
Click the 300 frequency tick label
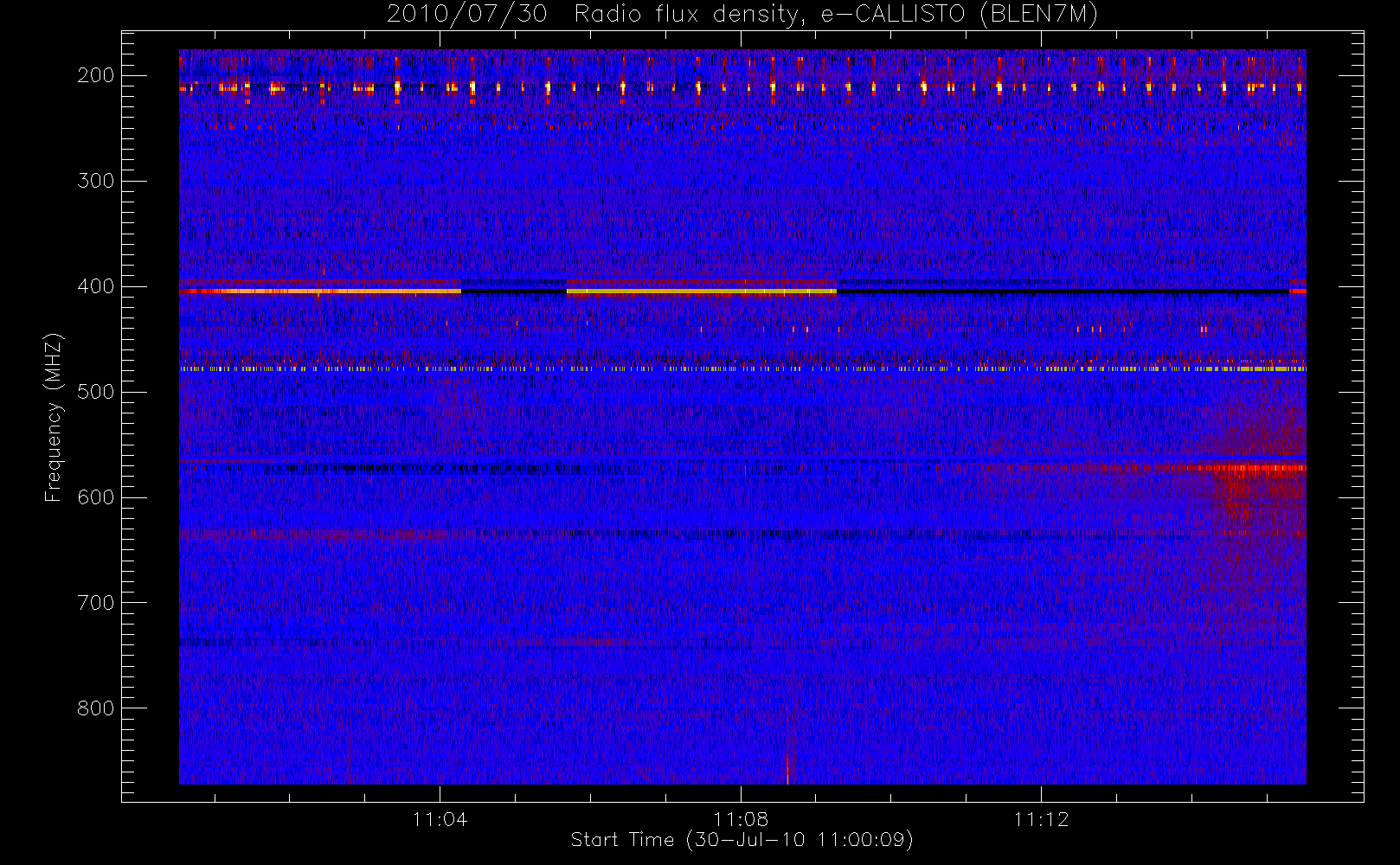point(96,181)
